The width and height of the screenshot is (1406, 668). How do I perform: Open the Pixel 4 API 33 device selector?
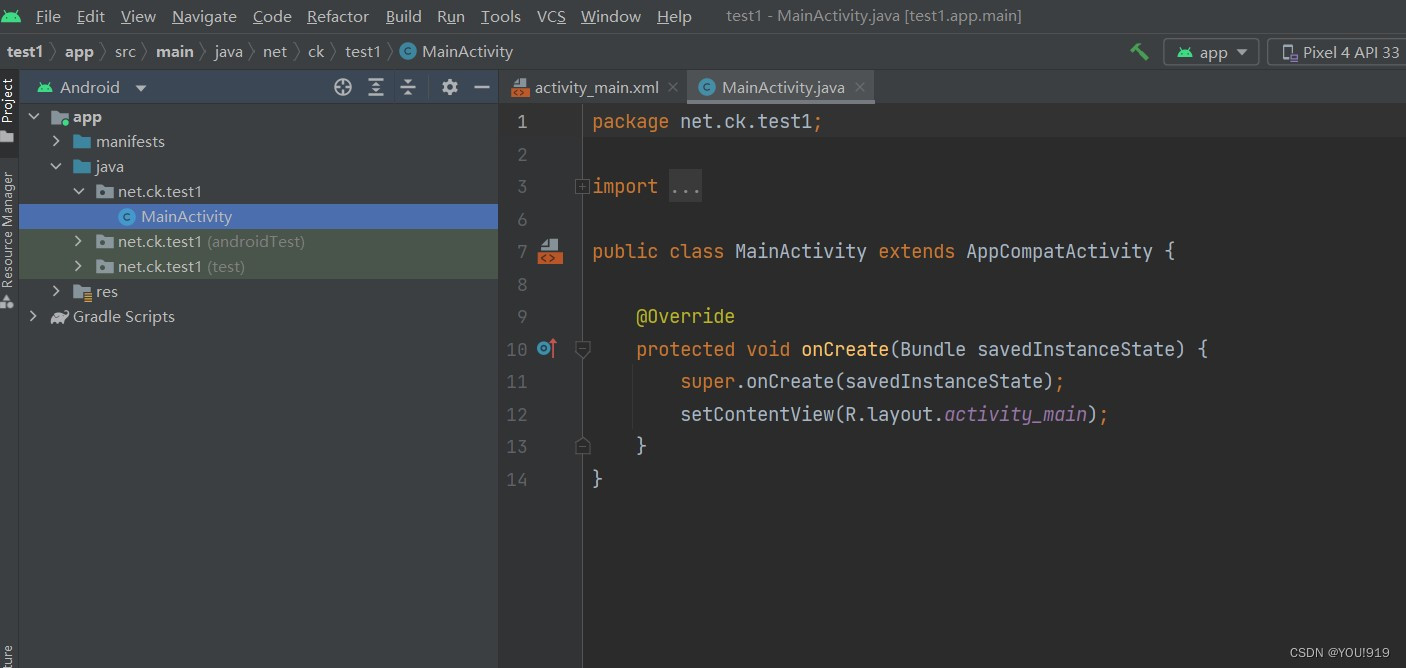click(1338, 52)
